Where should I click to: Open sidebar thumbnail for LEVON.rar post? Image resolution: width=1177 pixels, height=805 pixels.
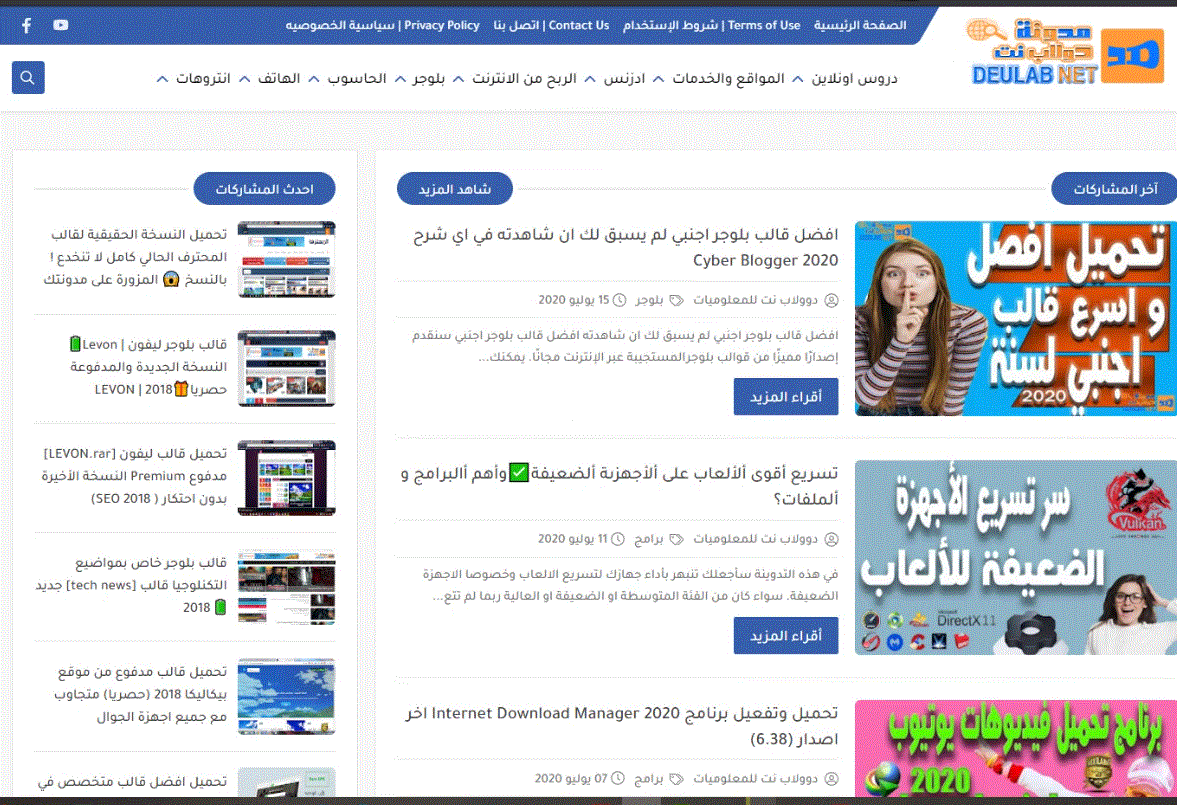coord(287,478)
